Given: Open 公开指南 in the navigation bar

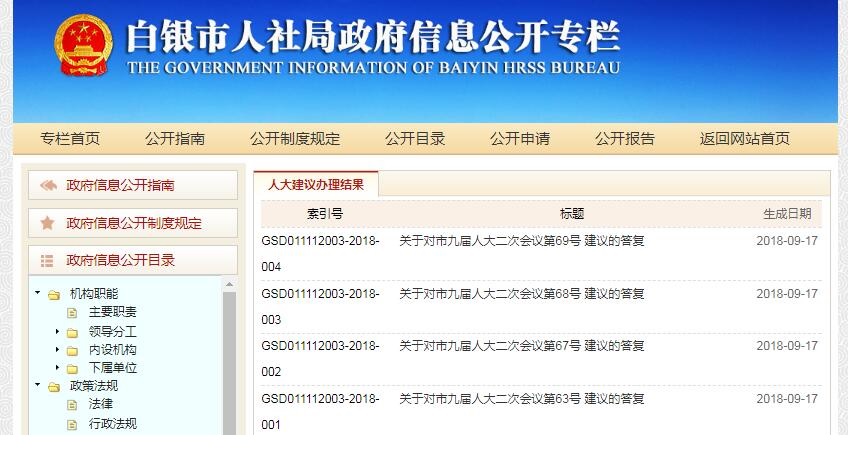Looking at the screenshot, I should pos(175,139).
